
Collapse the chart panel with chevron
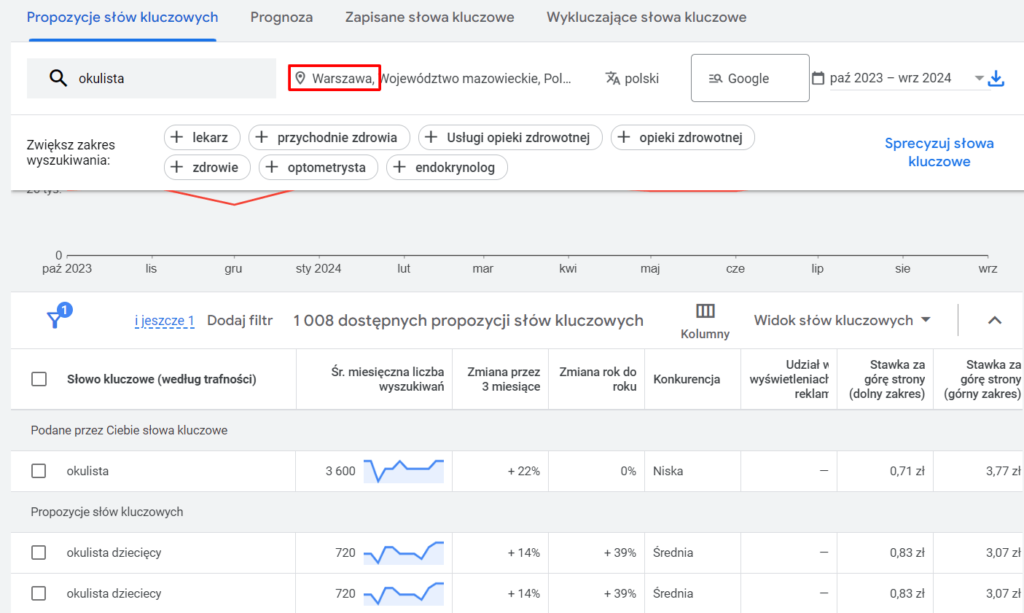tap(994, 320)
